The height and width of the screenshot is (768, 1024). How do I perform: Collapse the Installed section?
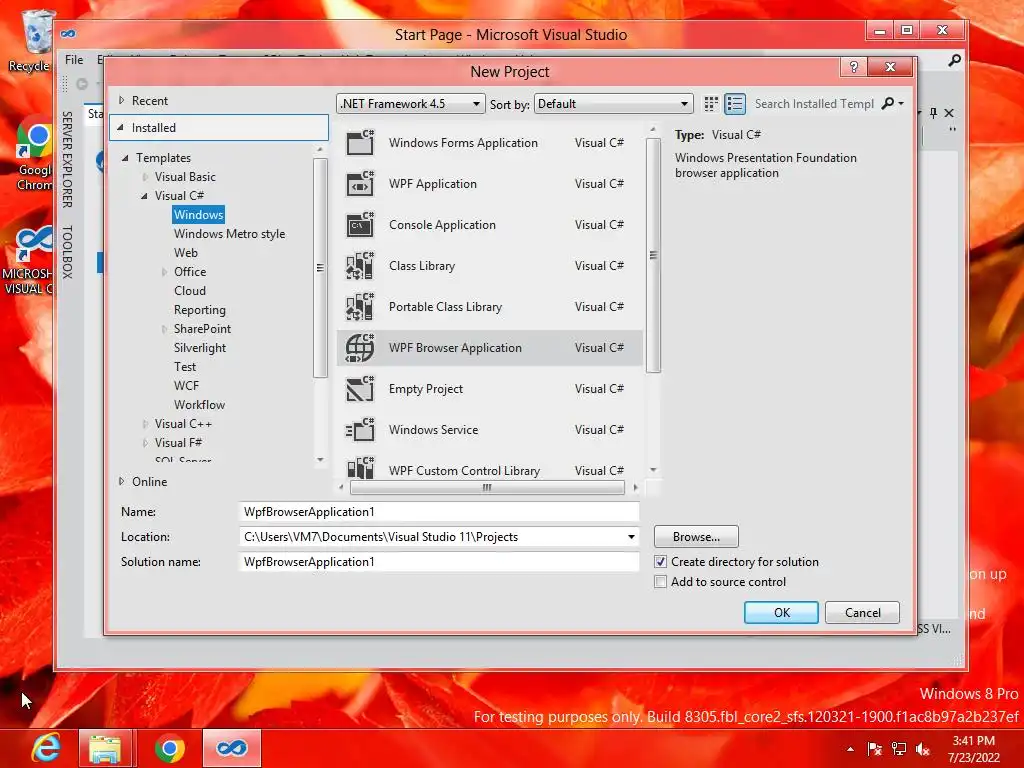coord(121,128)
